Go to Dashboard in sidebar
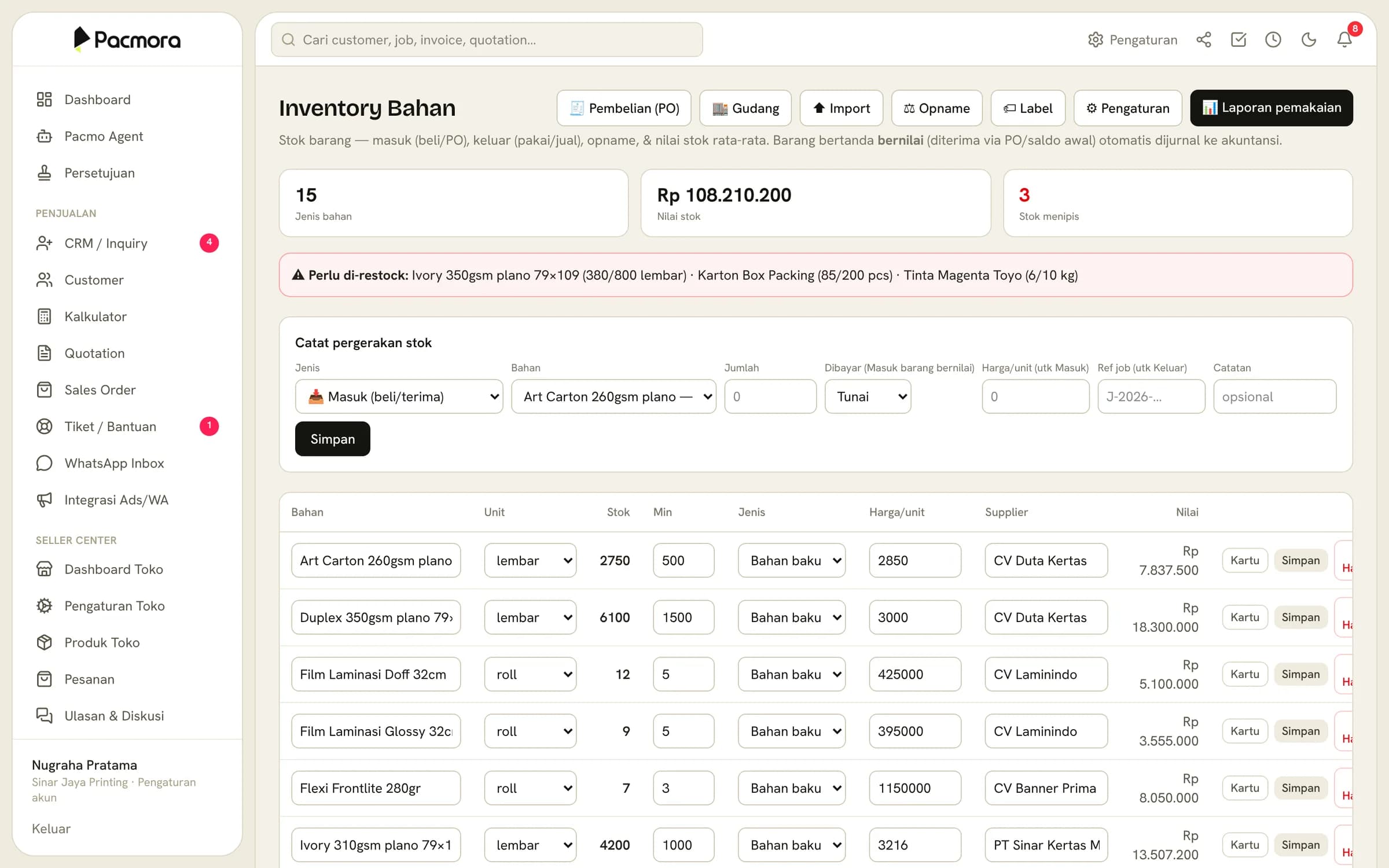 click(127, 100)
